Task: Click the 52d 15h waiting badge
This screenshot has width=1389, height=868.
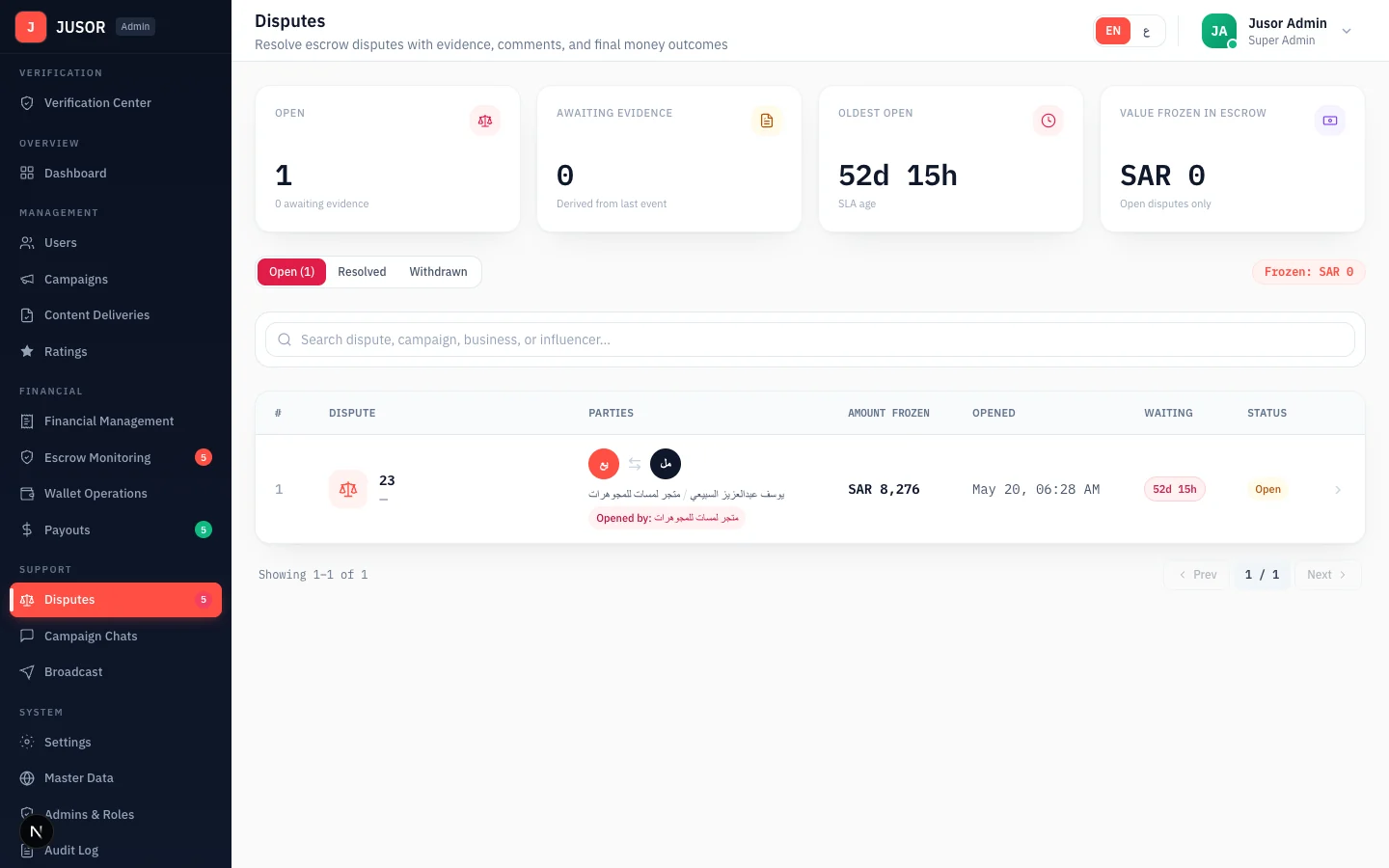Action: pyautogui.click(x=1175, y=489)
